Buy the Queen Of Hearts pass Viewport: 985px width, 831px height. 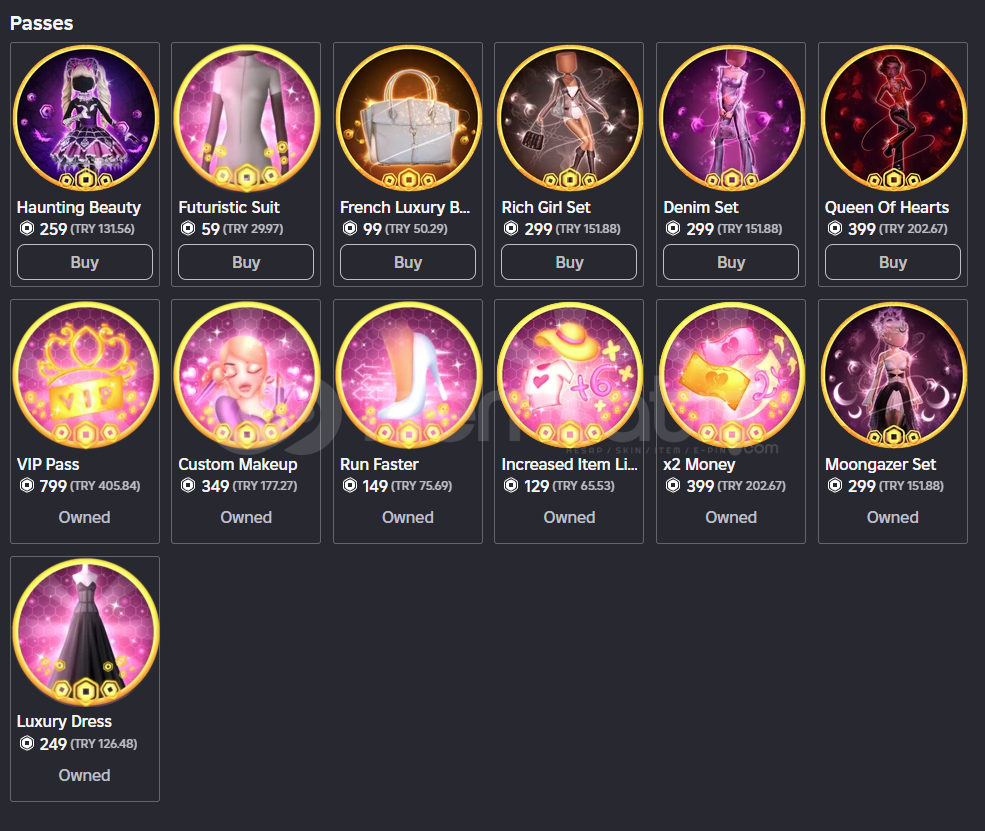[893, 262]
